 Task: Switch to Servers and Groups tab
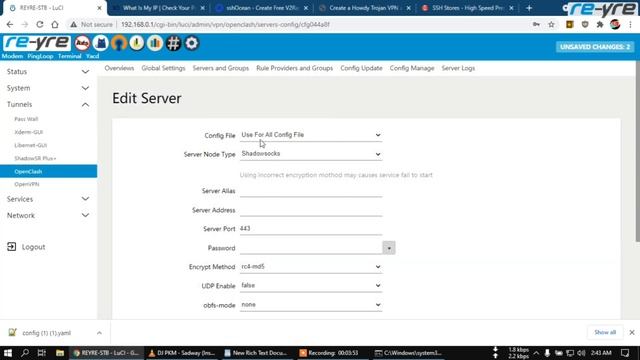pyautogui.click(x=221, y=68)
